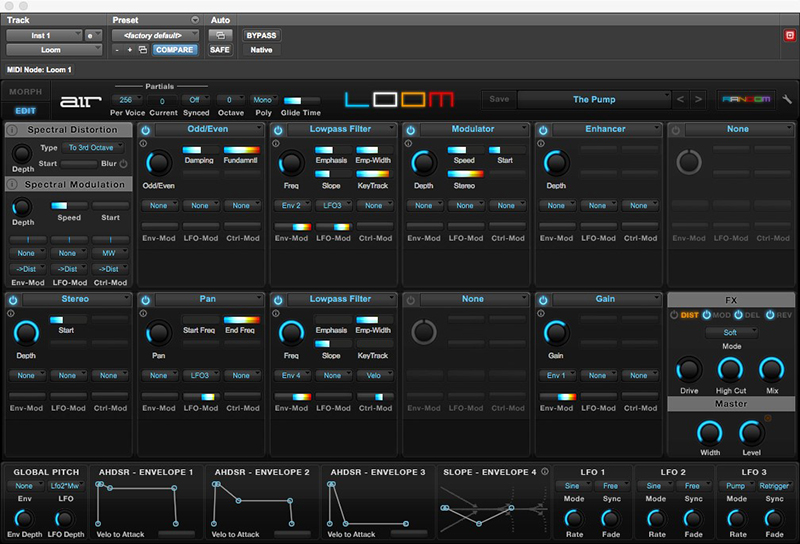800x544 pixels.
Task: Go to previous preset arrow
Action: [680, 99]
